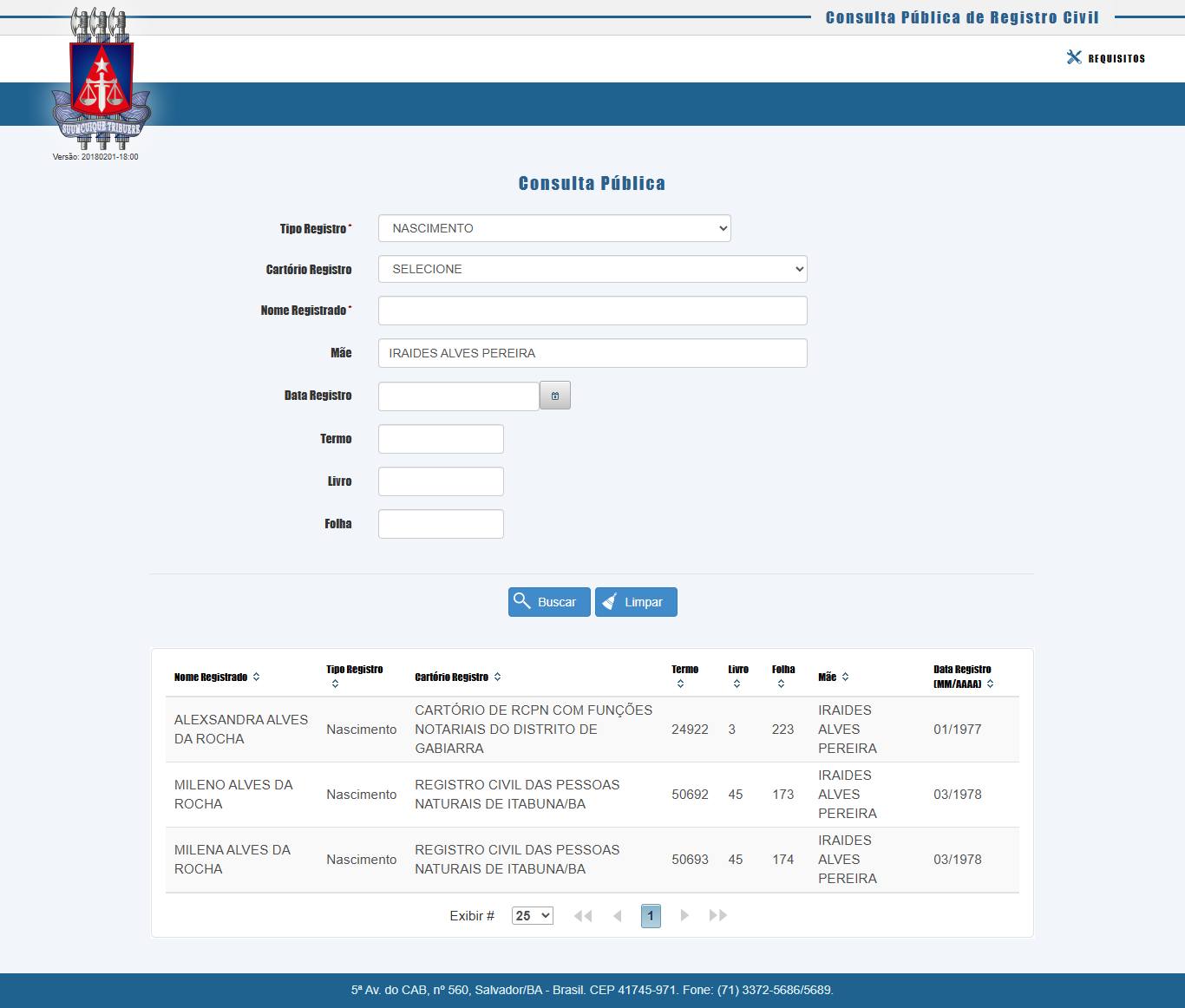Open the Cartório Registro SELECIONE dropdown

coord(592,269)
